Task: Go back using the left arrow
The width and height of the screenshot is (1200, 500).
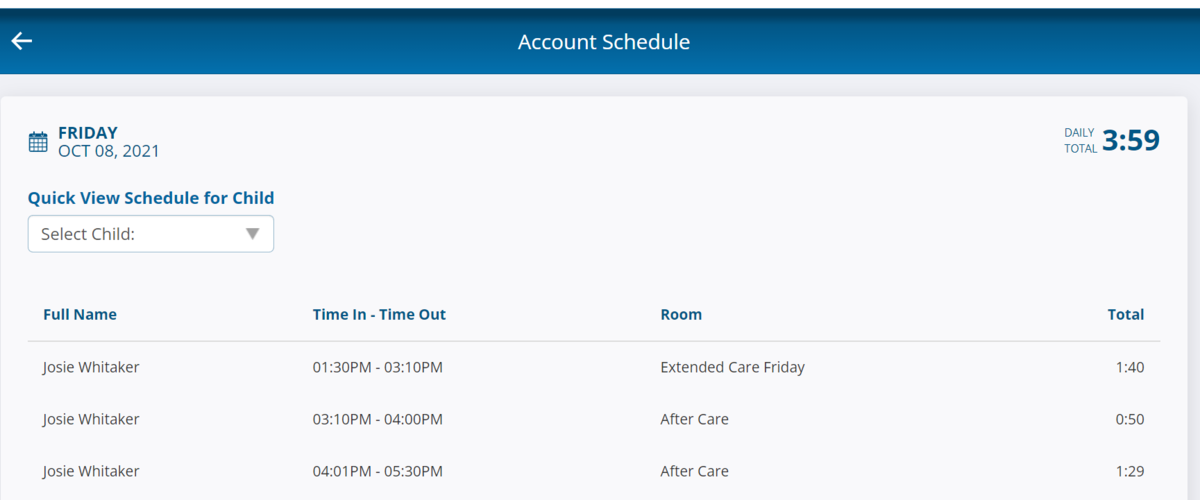Action: tap(22, 41)
